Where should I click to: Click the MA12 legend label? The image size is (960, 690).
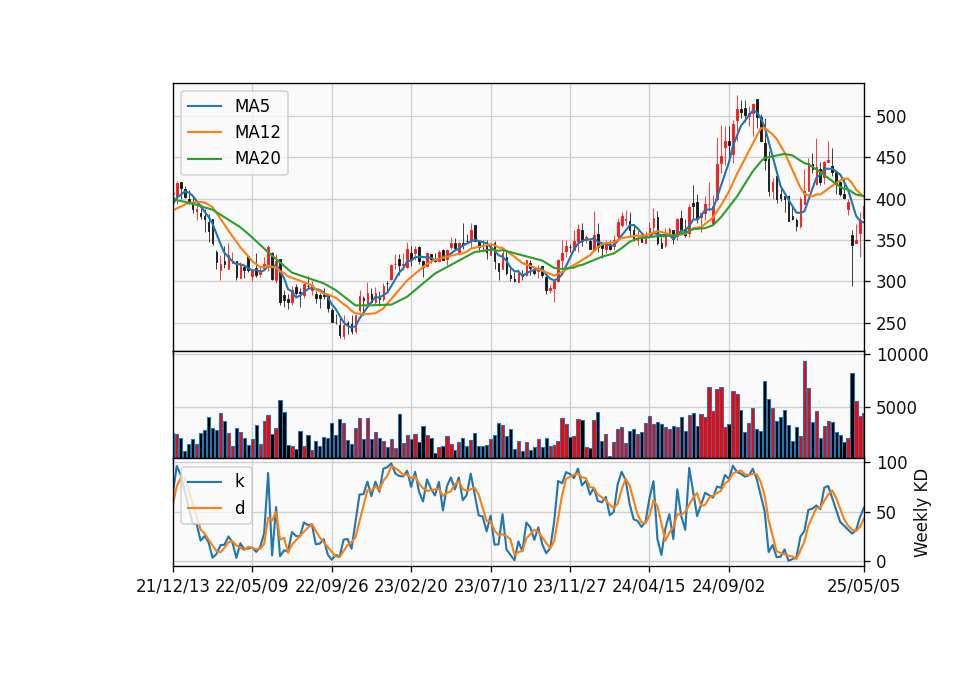pos(257,132)
